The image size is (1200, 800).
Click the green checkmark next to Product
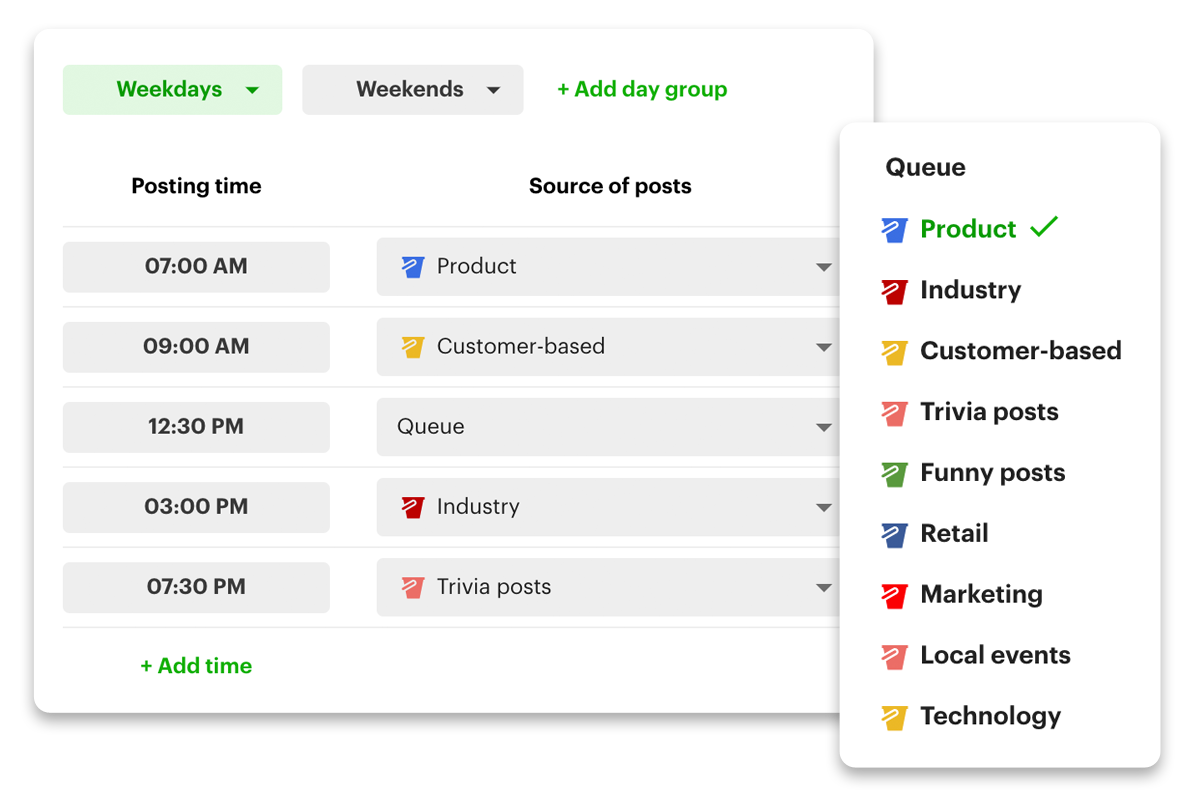1046,228
